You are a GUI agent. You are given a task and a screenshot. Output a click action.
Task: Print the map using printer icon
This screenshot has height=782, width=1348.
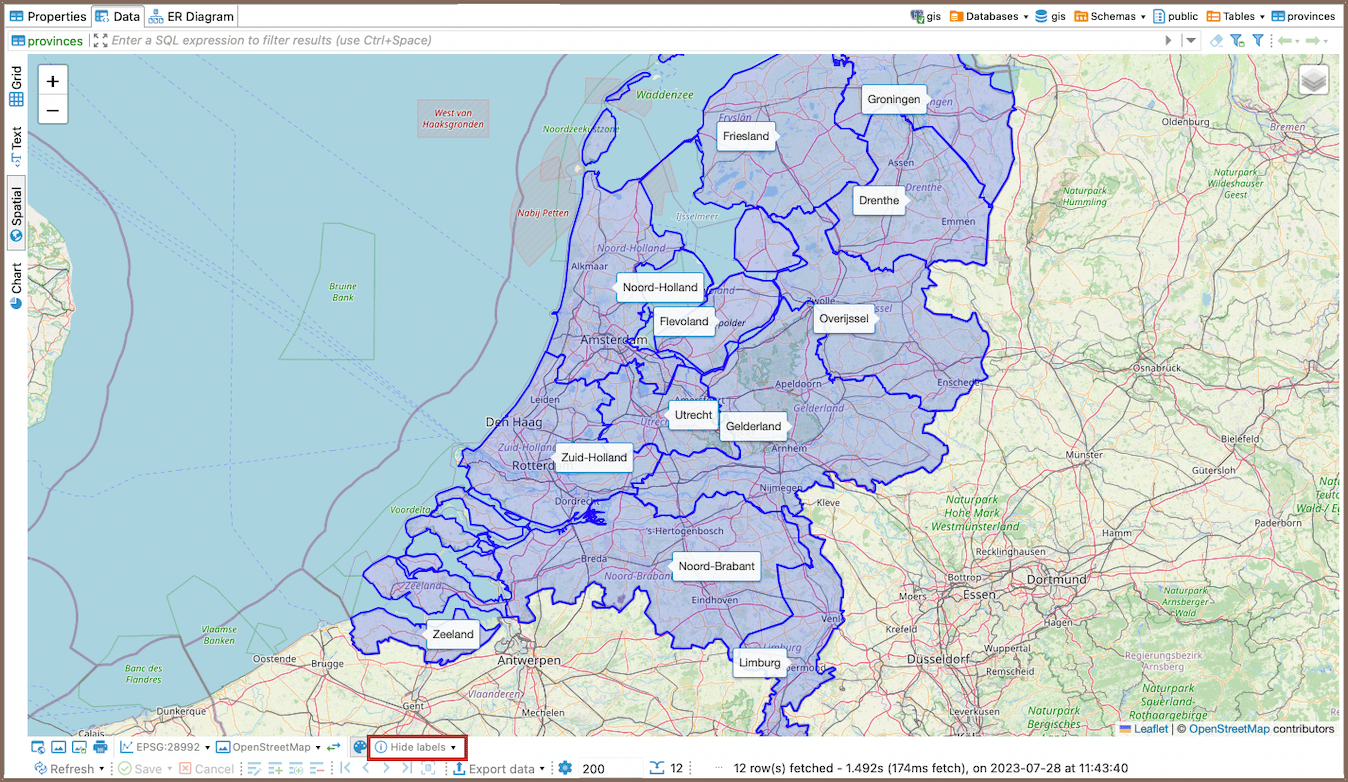click(x=100, y=747)
